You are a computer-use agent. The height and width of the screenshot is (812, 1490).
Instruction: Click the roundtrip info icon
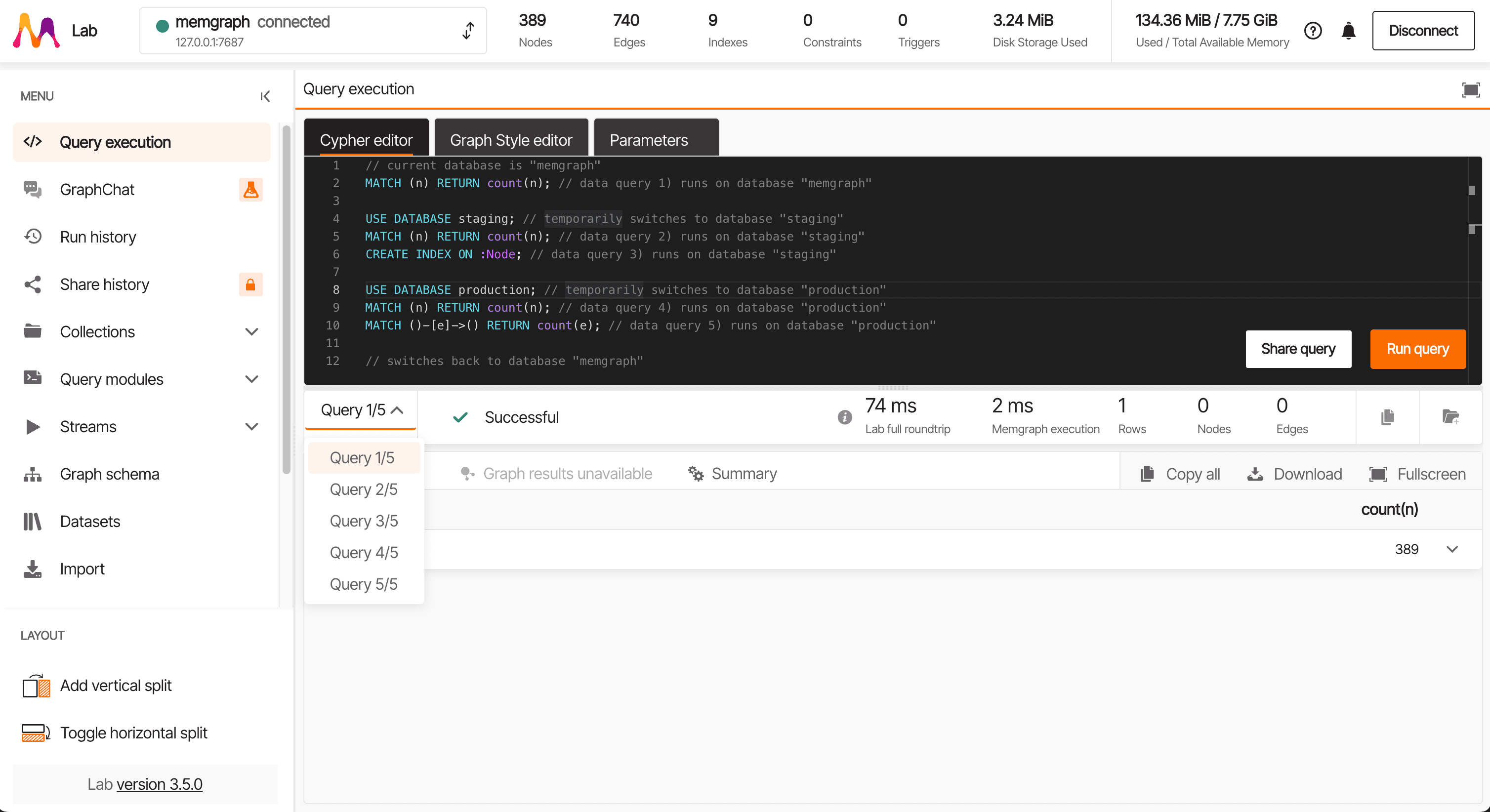click(x=844, y=417)
